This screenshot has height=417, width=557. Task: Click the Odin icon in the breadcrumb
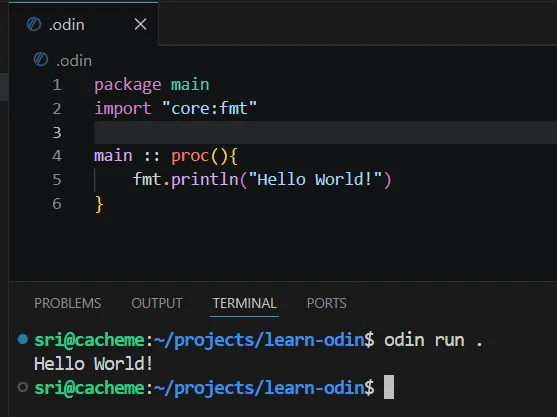41,59
